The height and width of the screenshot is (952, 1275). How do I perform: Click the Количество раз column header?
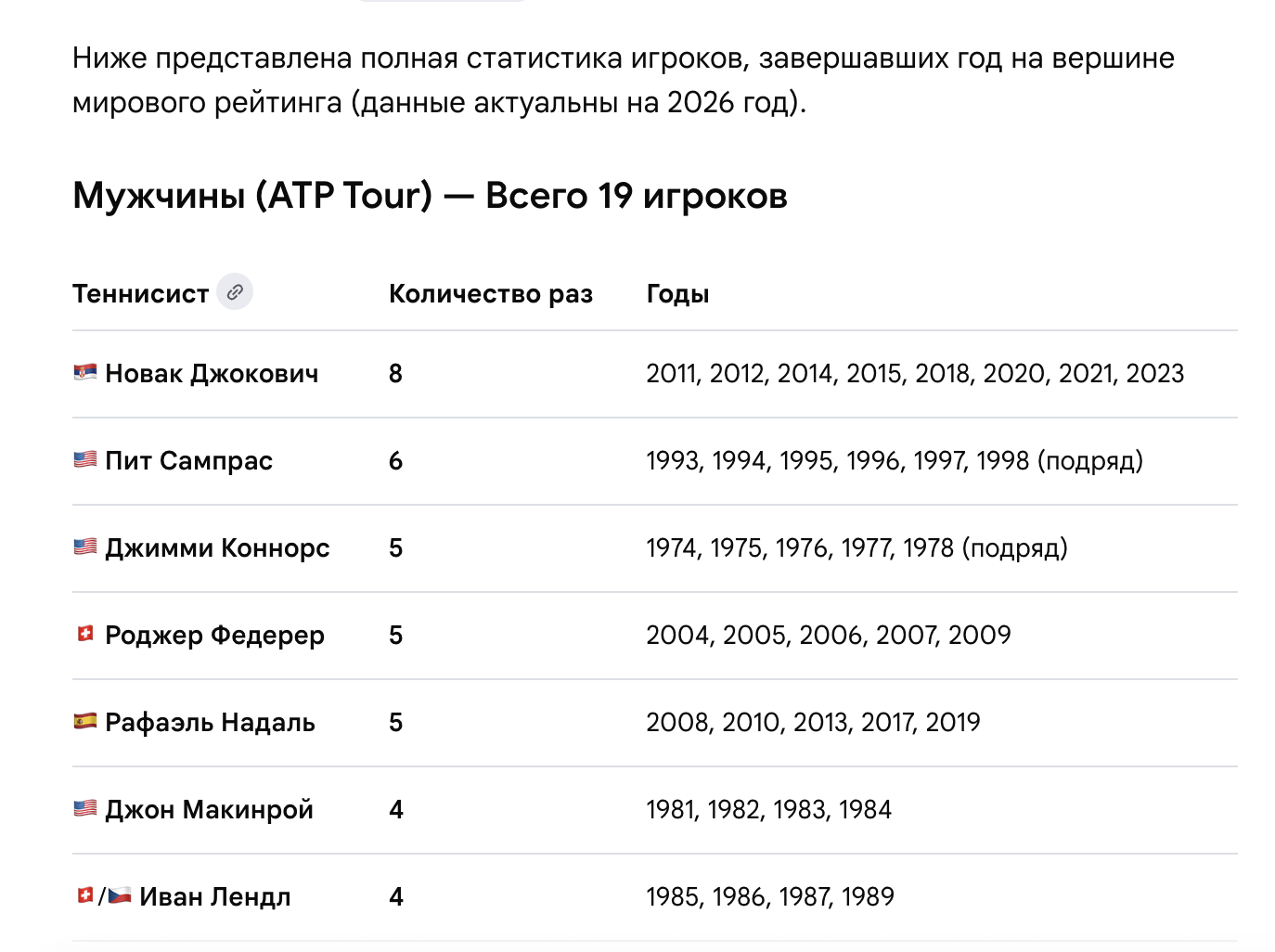[x=491, y=293]
